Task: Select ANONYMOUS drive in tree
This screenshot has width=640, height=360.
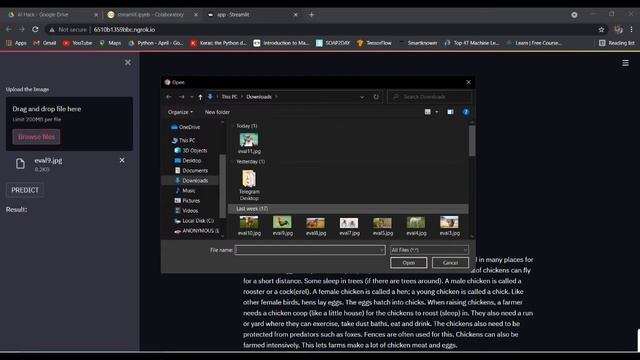Action: click(x=196, y=231)
